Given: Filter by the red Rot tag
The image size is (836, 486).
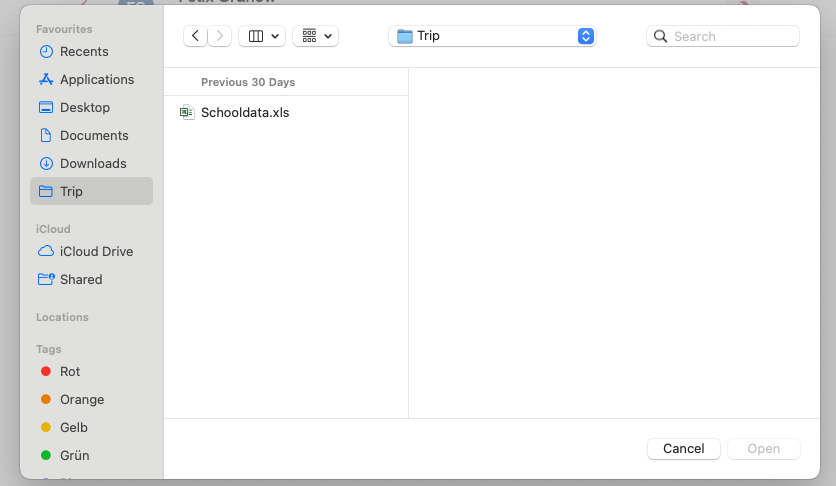Looking at the screenshot, I should pos(69,371).
